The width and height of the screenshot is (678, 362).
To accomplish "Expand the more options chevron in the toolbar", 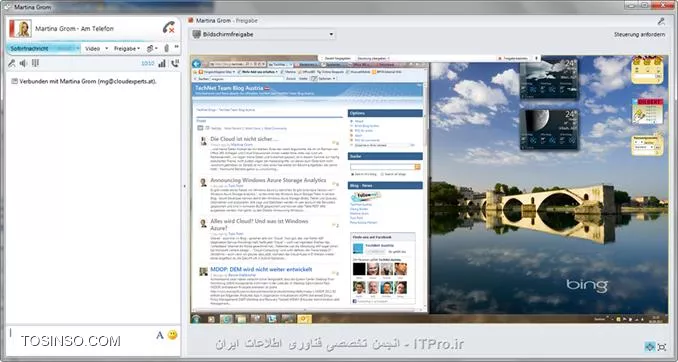I will [x=176, y=47].
